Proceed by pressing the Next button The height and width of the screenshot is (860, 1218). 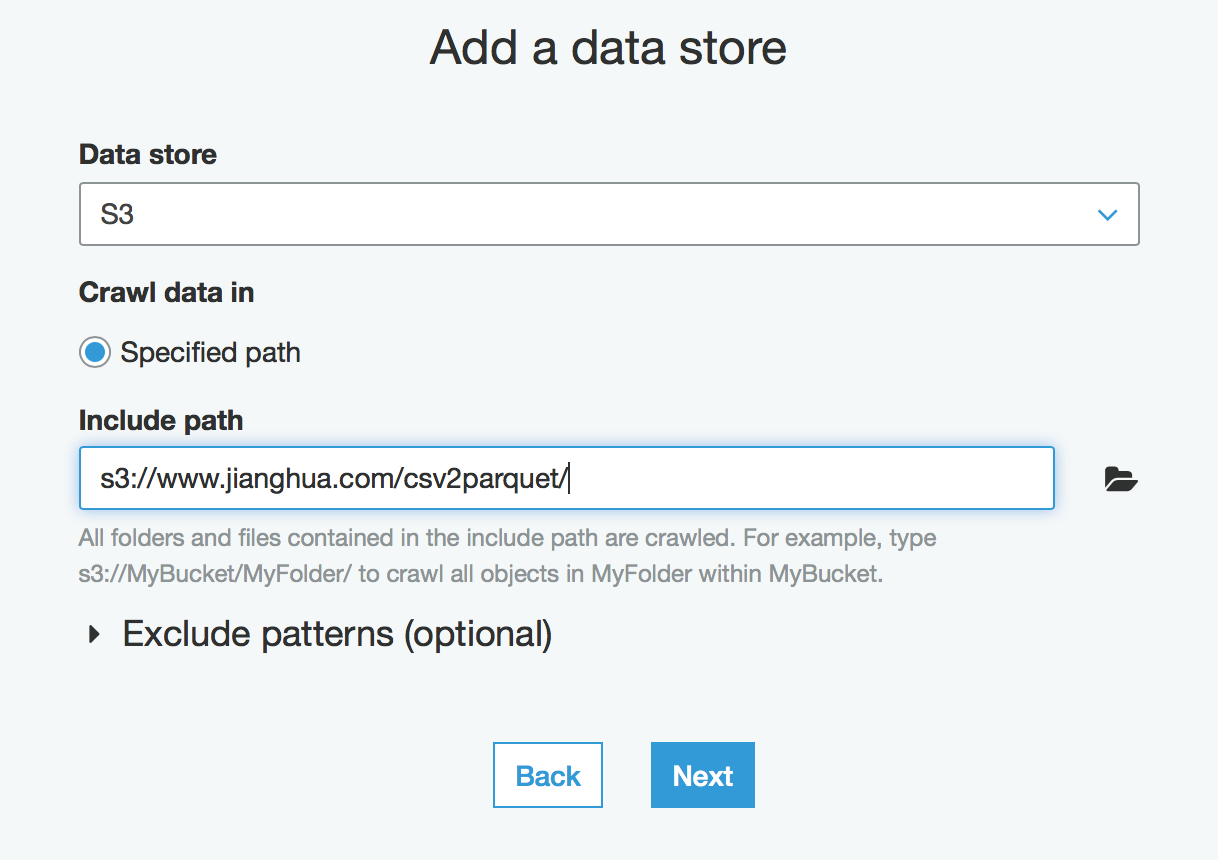pos(703,775)
